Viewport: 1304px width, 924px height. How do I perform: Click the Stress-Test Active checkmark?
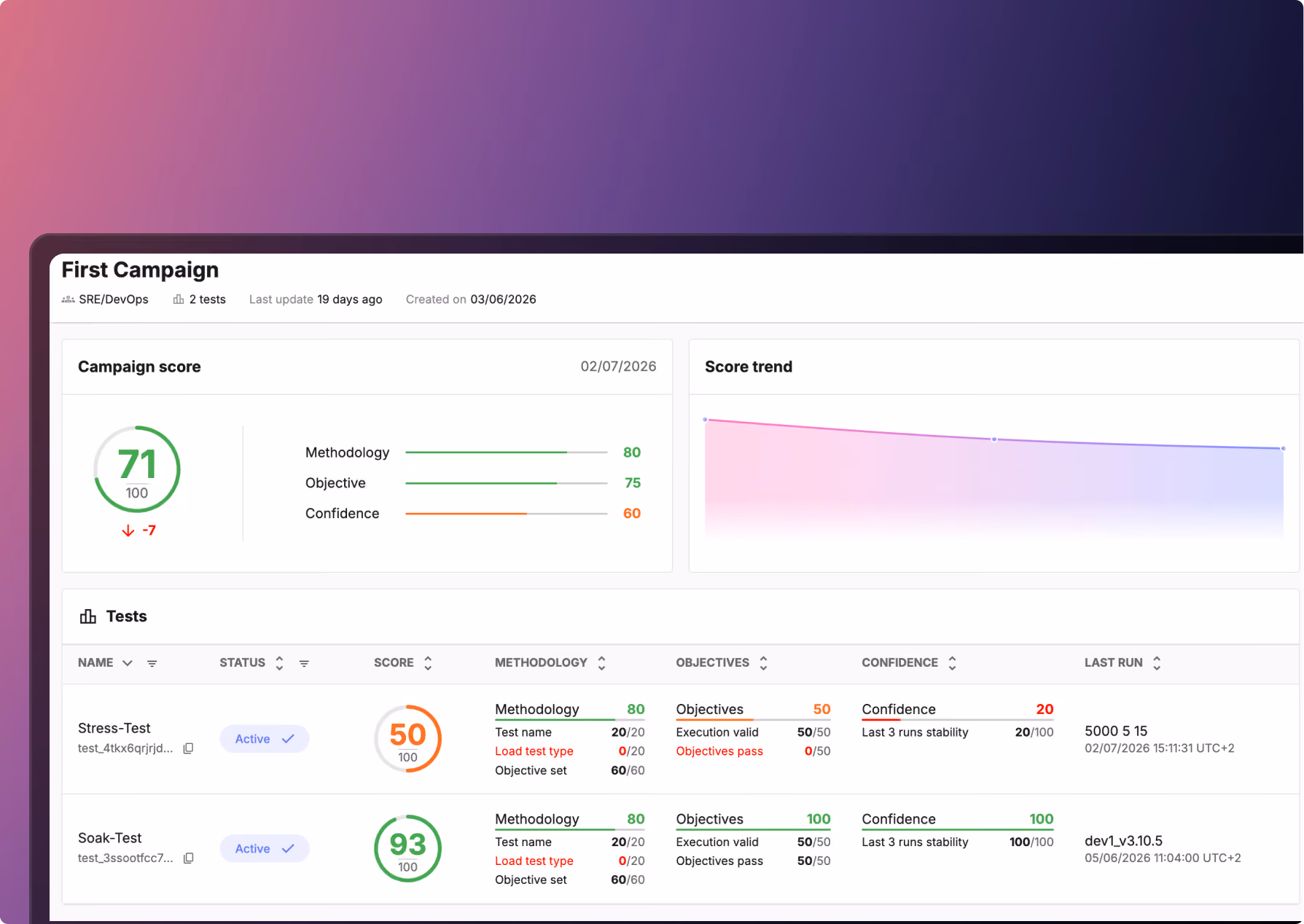coord(288,739)
